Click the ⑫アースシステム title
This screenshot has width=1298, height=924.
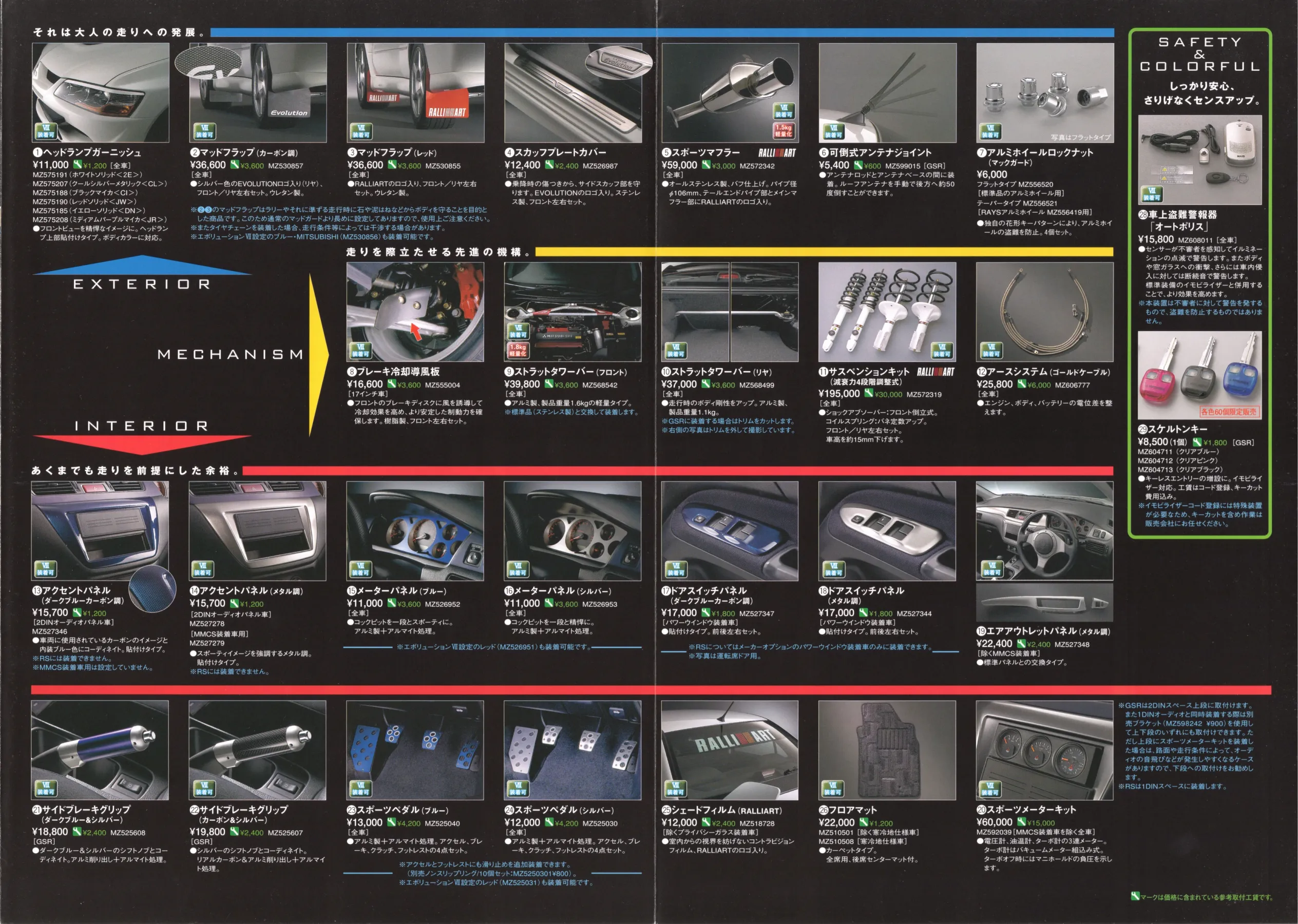click(x=1044, y=372)
